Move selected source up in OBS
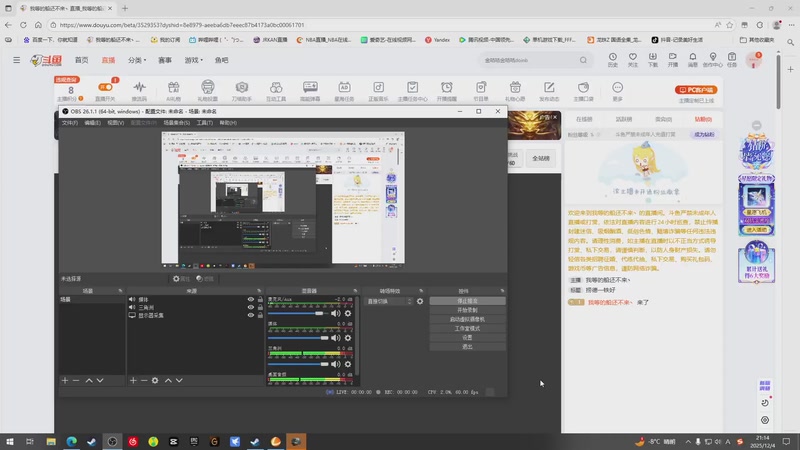Screen dimensions: 800x450 168,380
